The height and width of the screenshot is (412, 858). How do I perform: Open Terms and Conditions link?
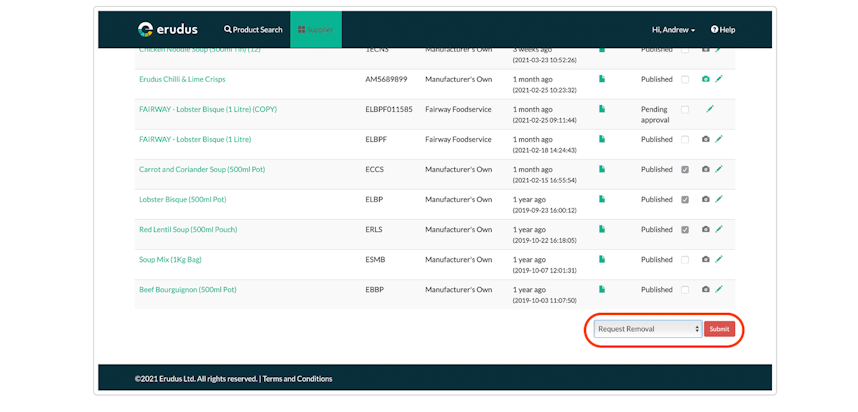click(297, 379)
